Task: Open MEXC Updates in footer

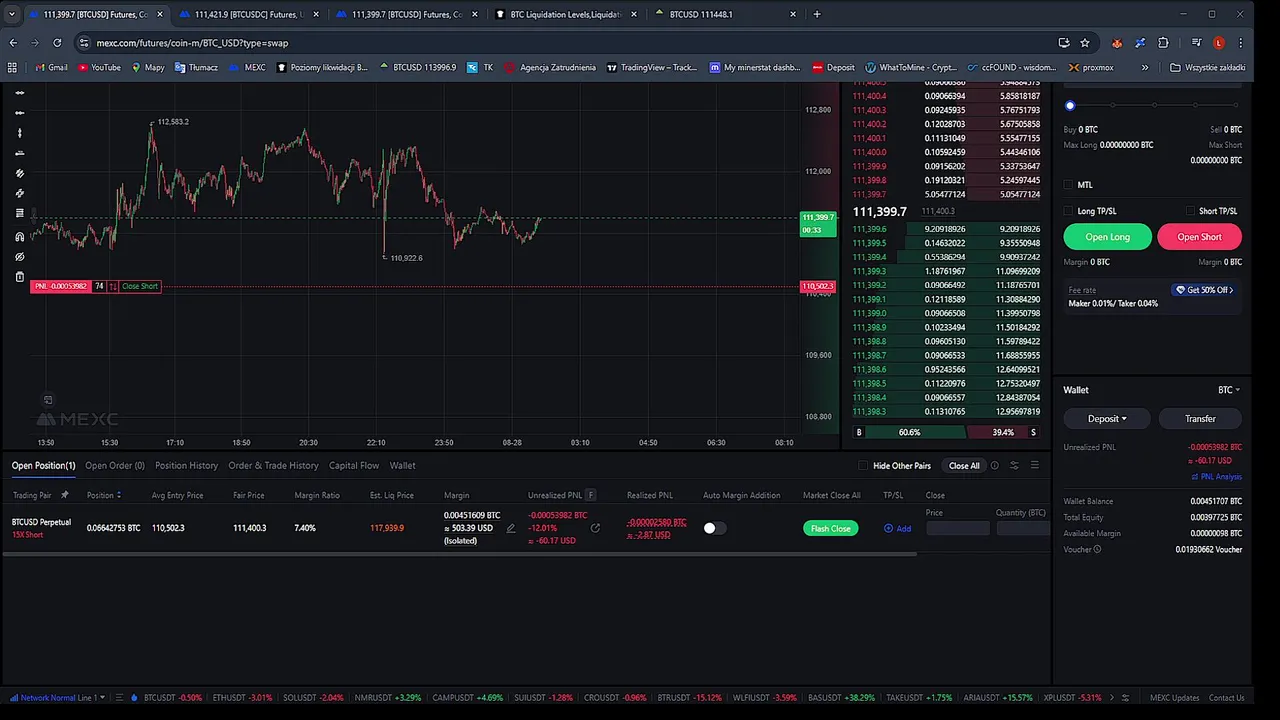Action: click(x=1174, y=697)
